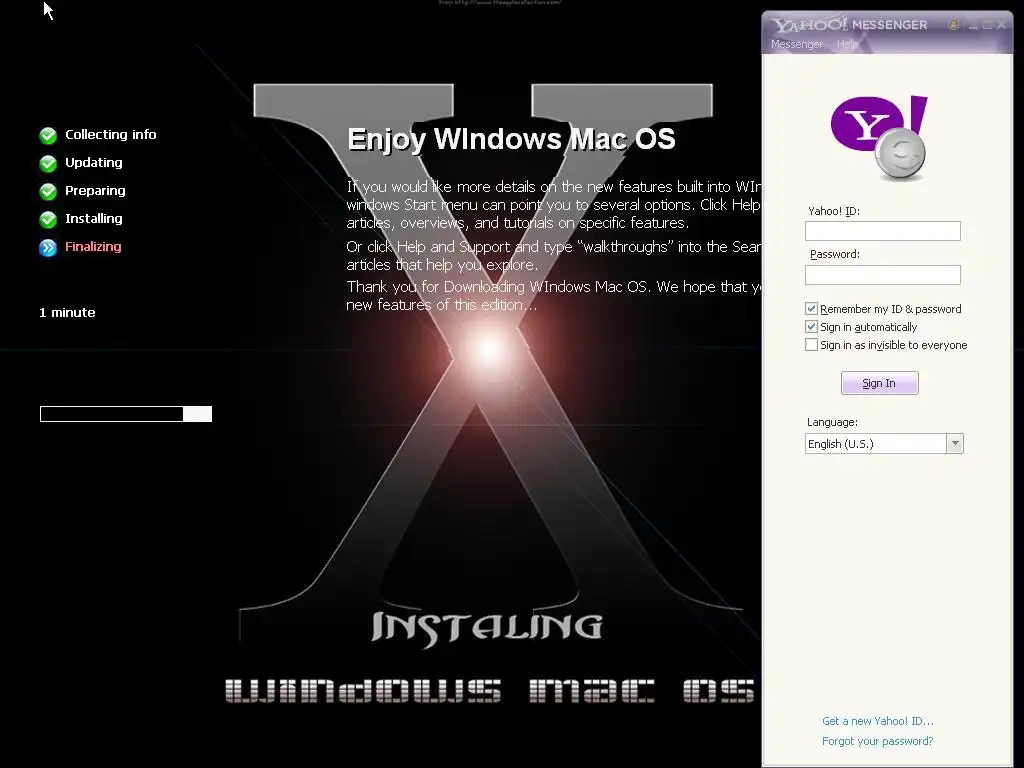This screenshot has height=768, width=1024.
Task: Click the Yahoo! smiley logo in Messenger
Action: coord(880,138)
